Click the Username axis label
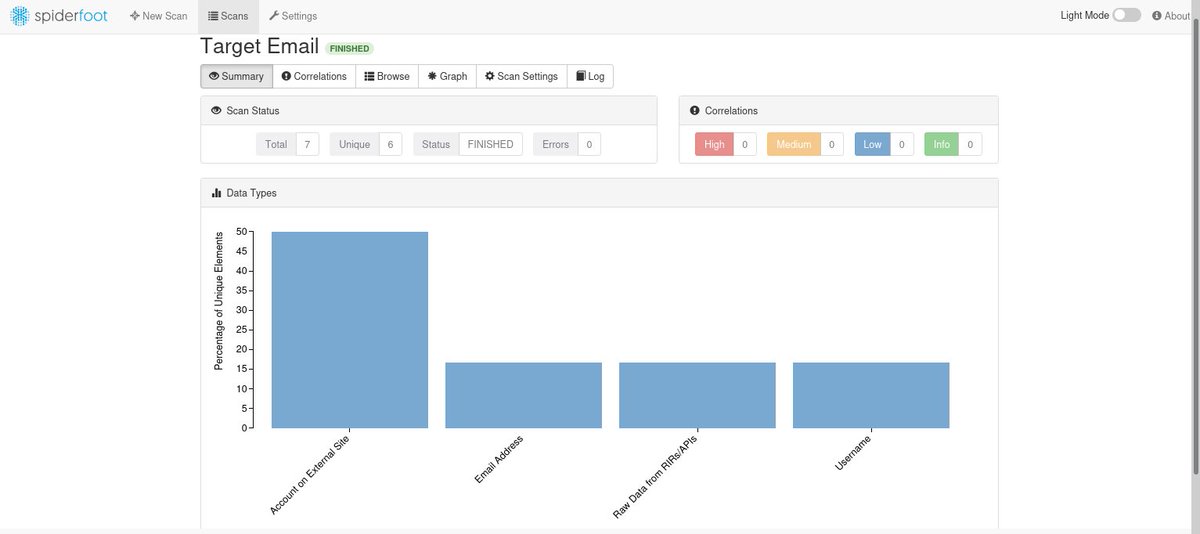 pos(853,452)
